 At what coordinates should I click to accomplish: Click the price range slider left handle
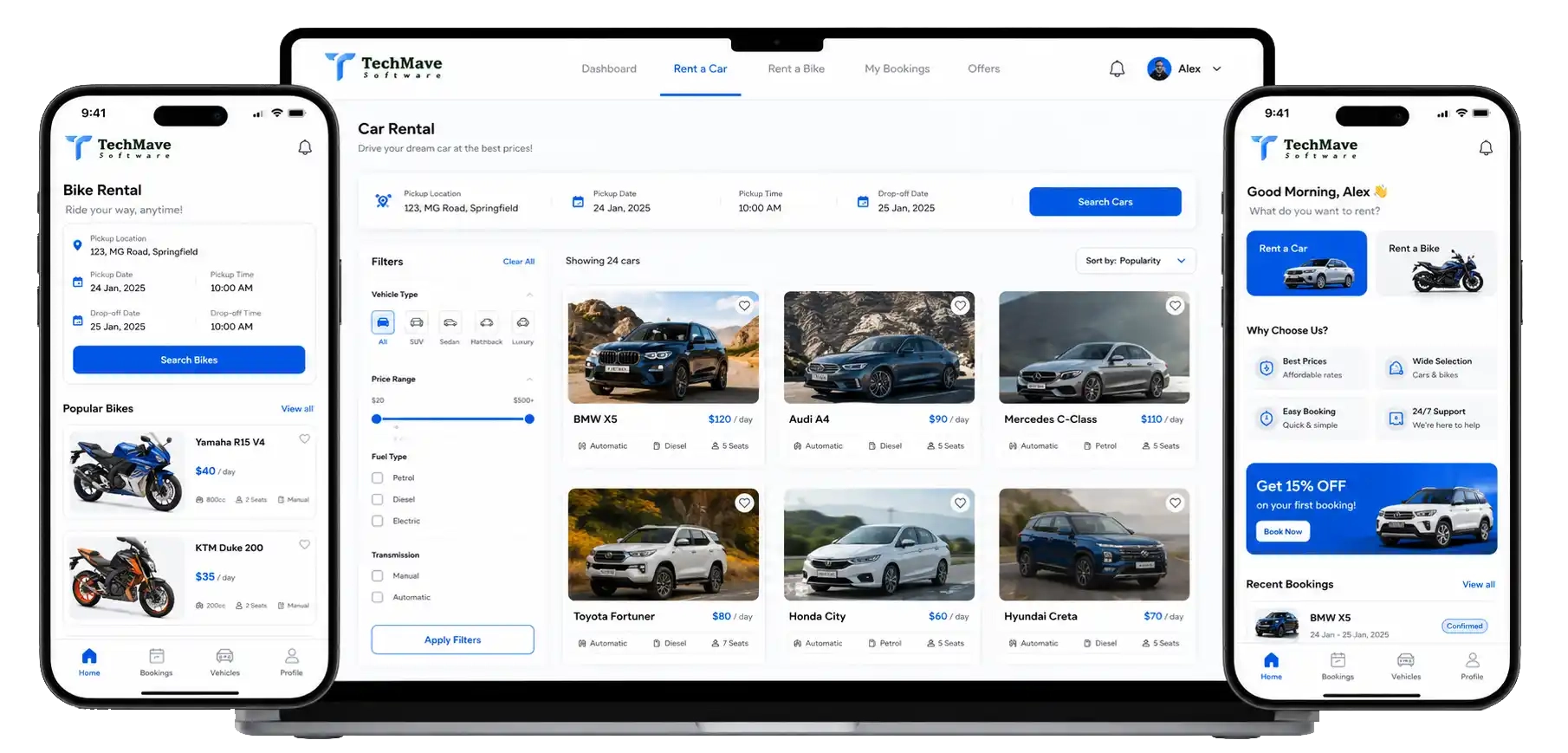click(376, 419)
